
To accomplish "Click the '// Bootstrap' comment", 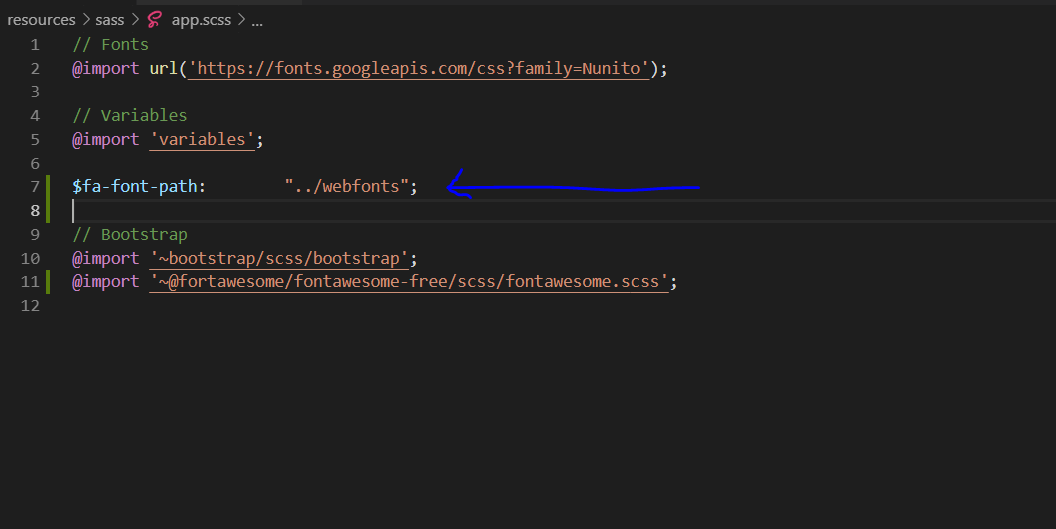I will (x=130, y=235).
